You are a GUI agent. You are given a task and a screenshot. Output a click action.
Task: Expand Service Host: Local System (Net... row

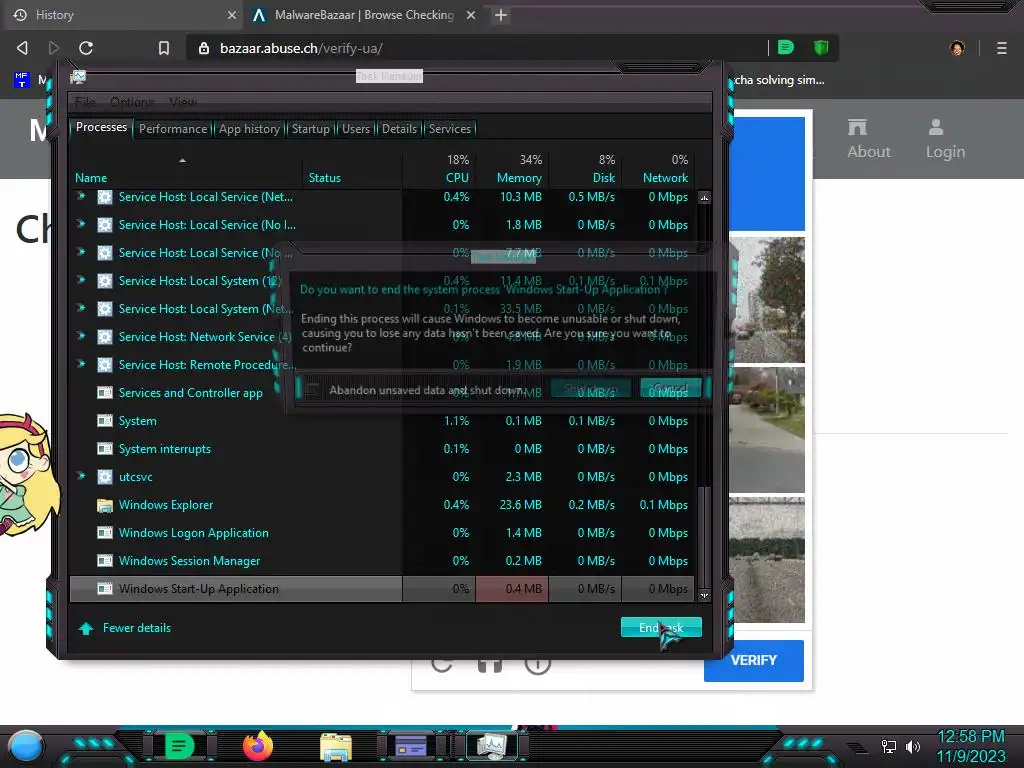point(81,308)
